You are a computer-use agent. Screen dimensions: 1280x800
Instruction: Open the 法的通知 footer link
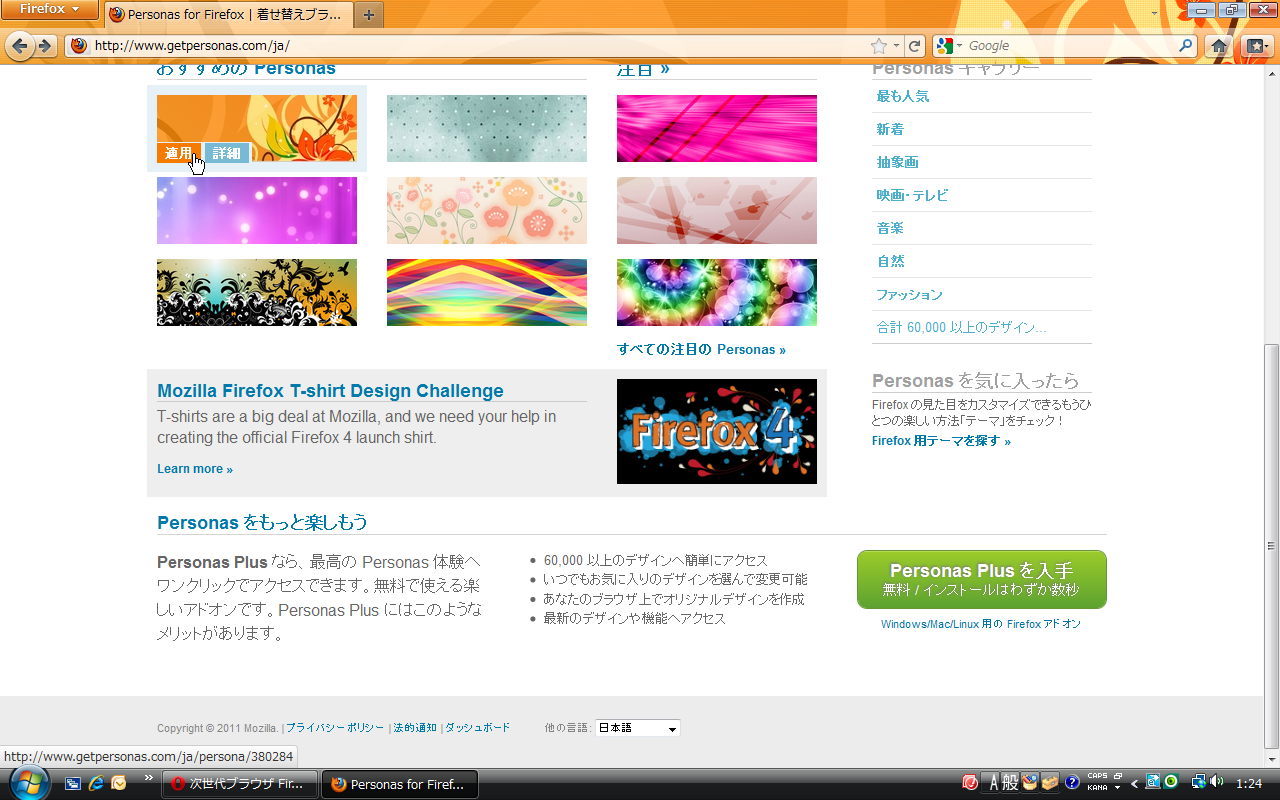pyautogui.click(x=415, y=728)
